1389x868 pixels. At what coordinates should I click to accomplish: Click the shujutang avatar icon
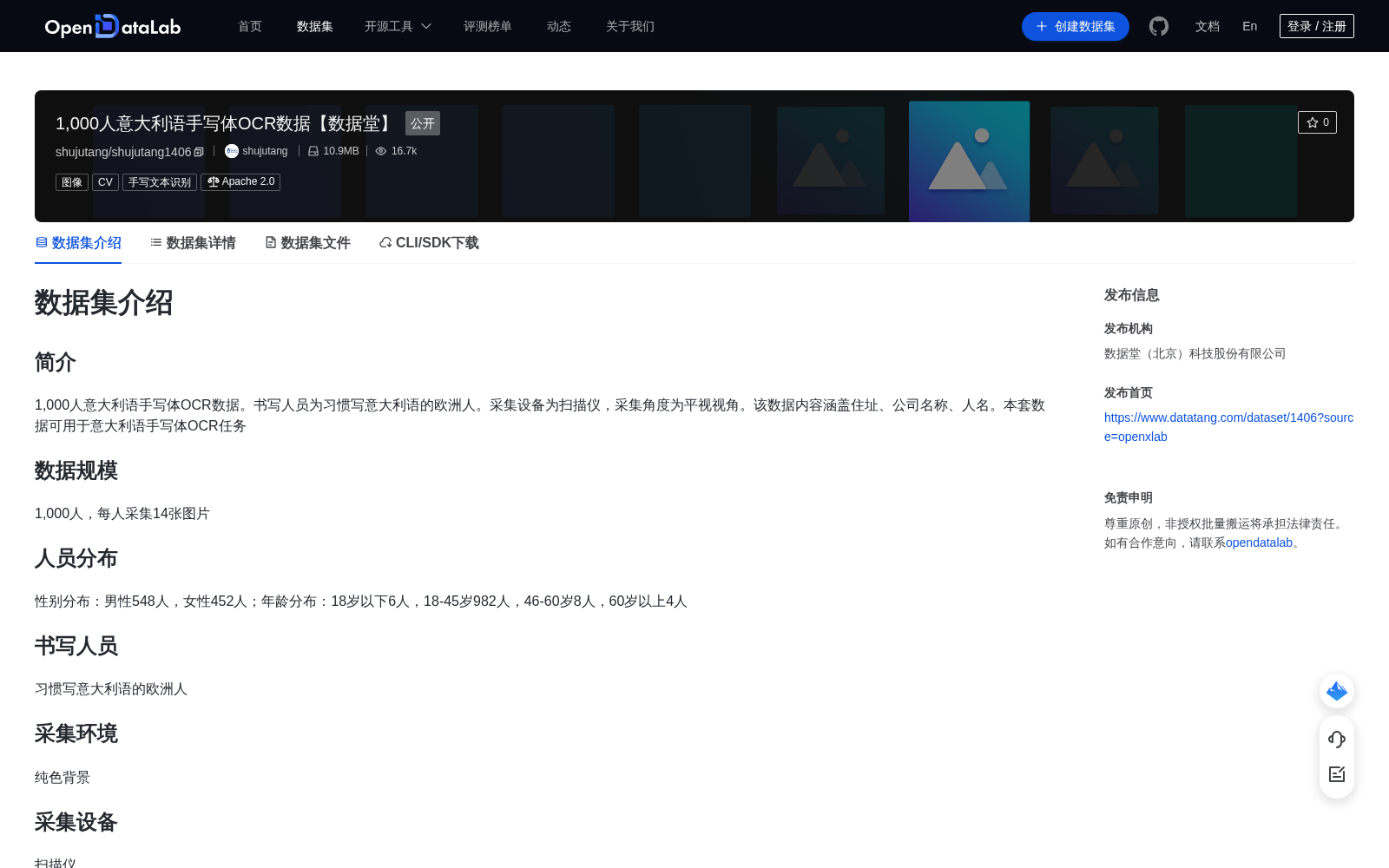(232, 151)
